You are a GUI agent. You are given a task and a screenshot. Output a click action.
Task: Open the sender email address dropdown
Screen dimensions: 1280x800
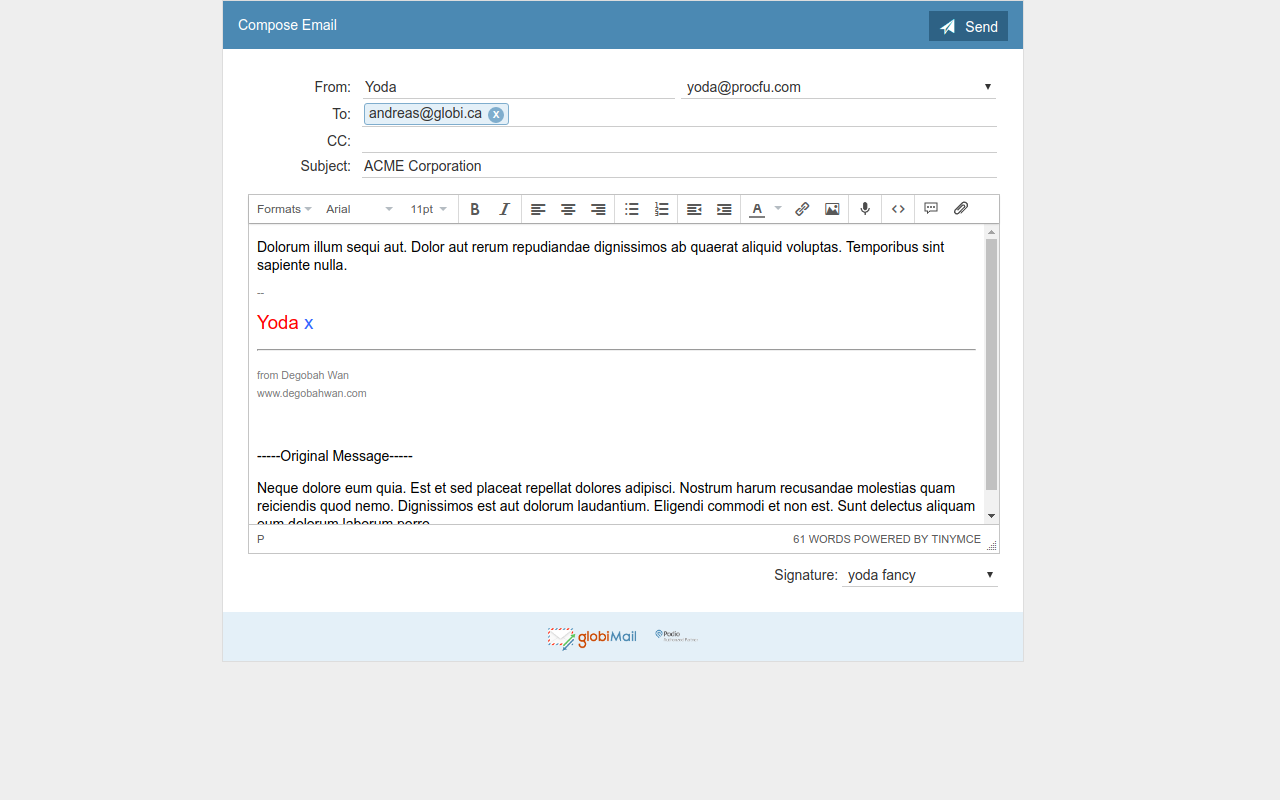tap(838, 87)
